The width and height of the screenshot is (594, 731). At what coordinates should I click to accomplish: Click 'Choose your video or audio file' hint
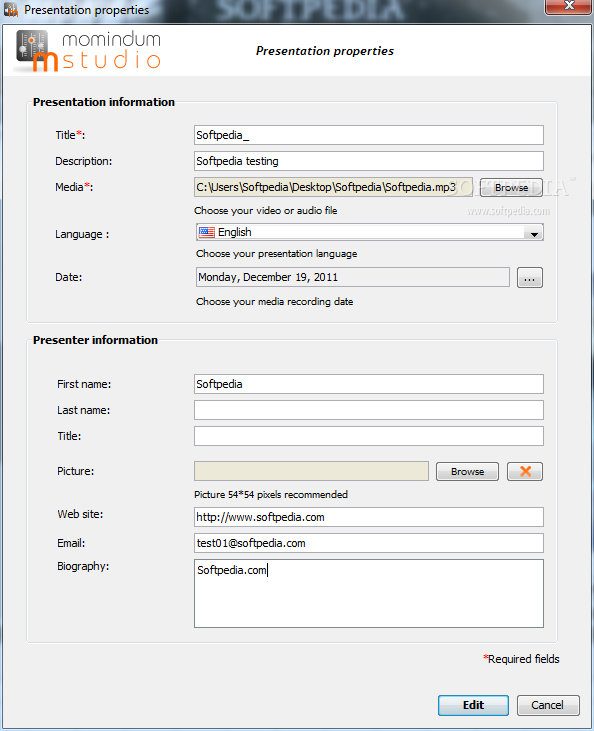click(x=265, y=211)
